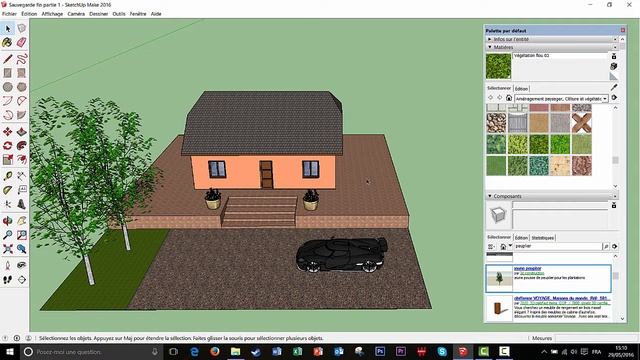This screenshot has width=640, height=360.
Task: Click the Zoom Extents tool
Action: tap(8, 249)
